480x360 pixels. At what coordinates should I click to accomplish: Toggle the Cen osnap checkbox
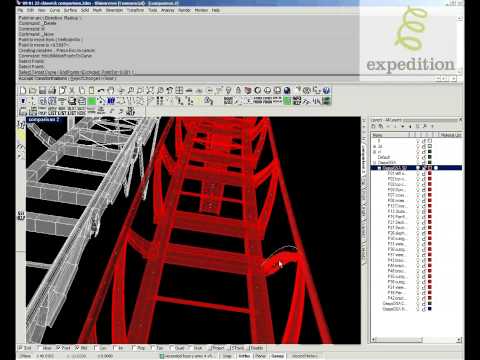(x=96, y=348)
